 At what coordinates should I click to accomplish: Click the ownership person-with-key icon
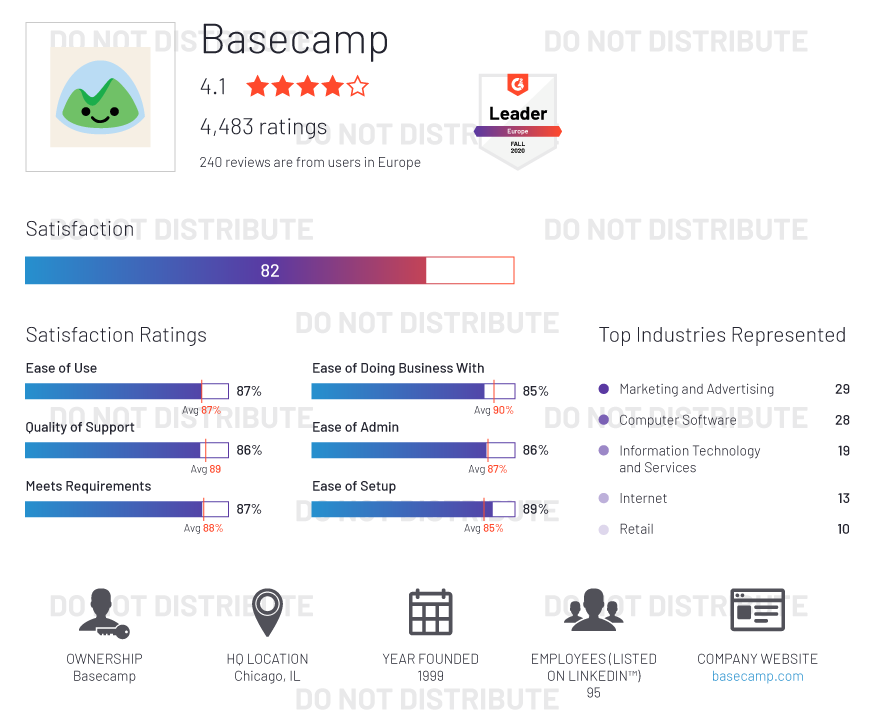[103, 612]
